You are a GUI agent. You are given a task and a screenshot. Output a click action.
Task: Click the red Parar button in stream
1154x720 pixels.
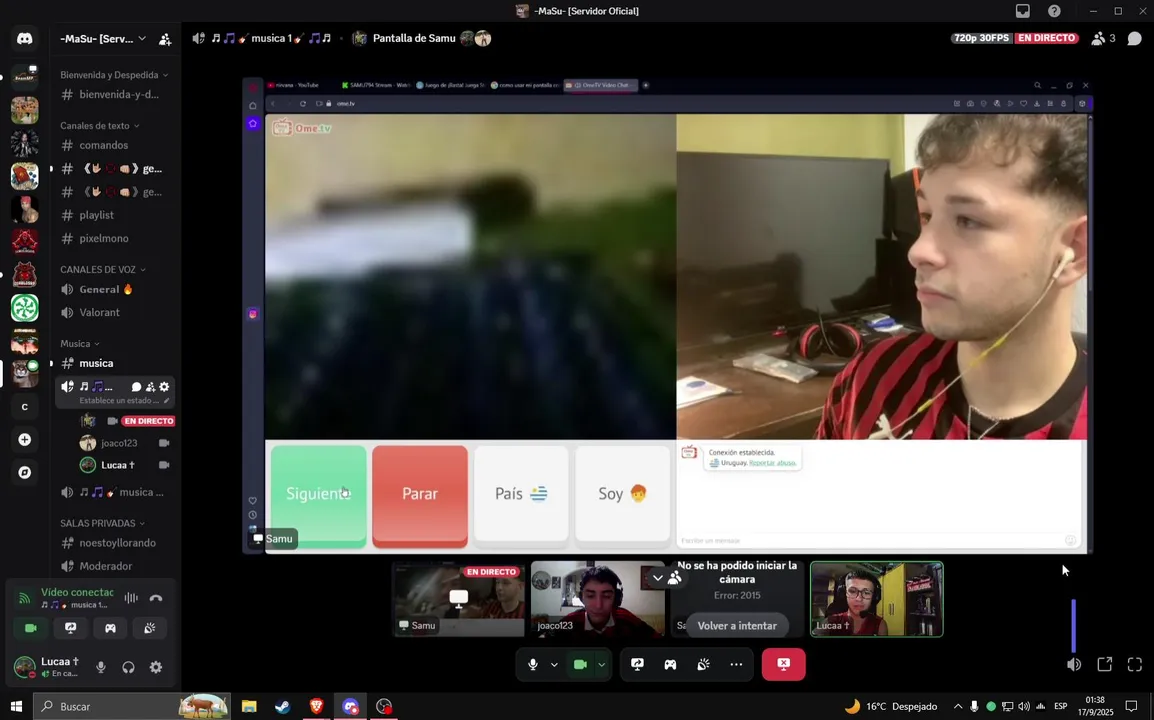coord(420,496)
